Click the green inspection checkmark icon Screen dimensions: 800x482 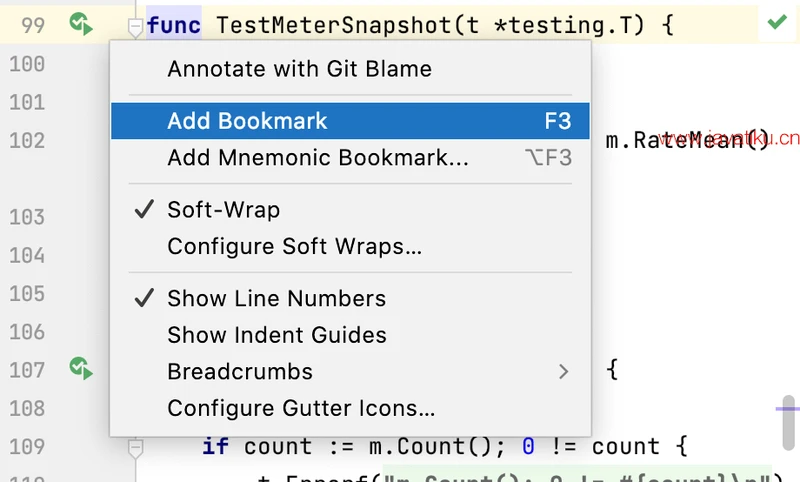pyautogui.click(x=776, y=22)
